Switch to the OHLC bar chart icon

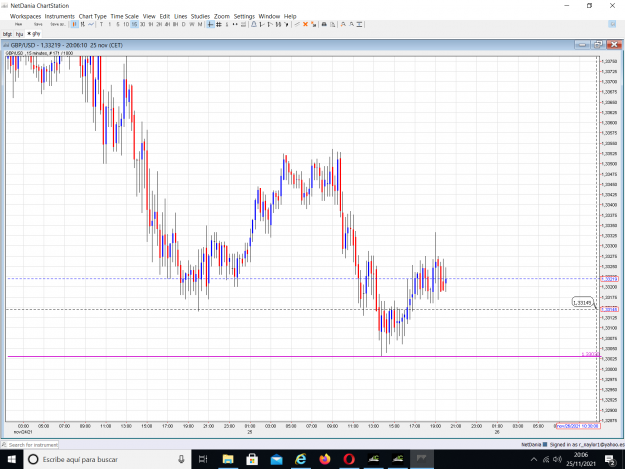pyautogui.click(x=83, y=24)
